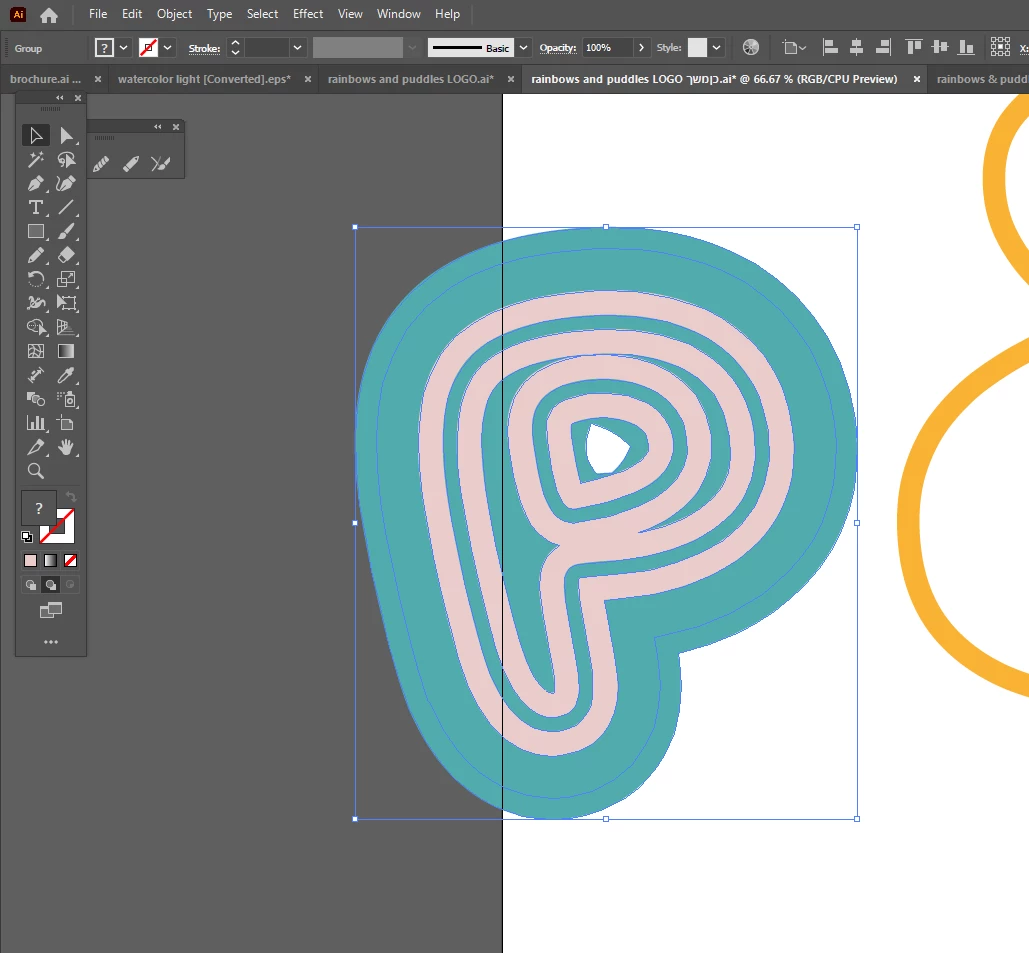Screen dimensions: 1029x953
Task: Enable Draw Normal mode
Action: click(31, 585)
